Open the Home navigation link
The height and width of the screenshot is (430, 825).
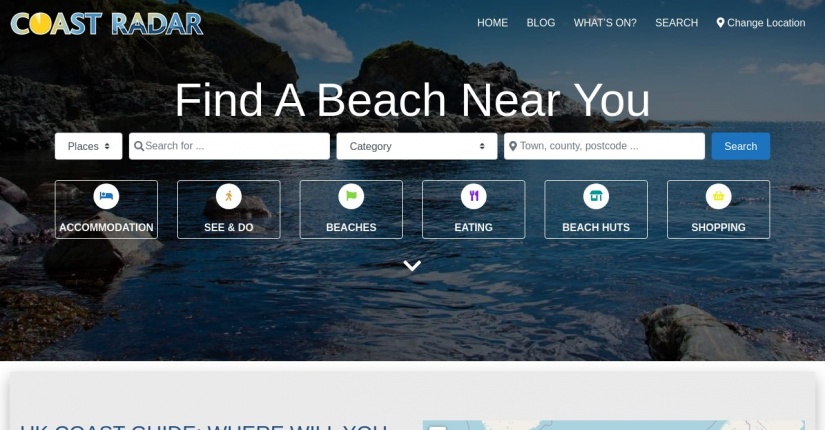pos(492,23)
